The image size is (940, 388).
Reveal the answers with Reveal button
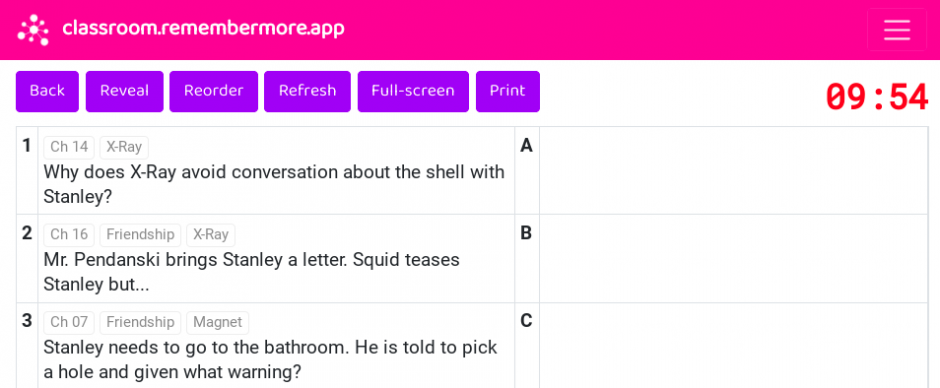click(125, 91)
